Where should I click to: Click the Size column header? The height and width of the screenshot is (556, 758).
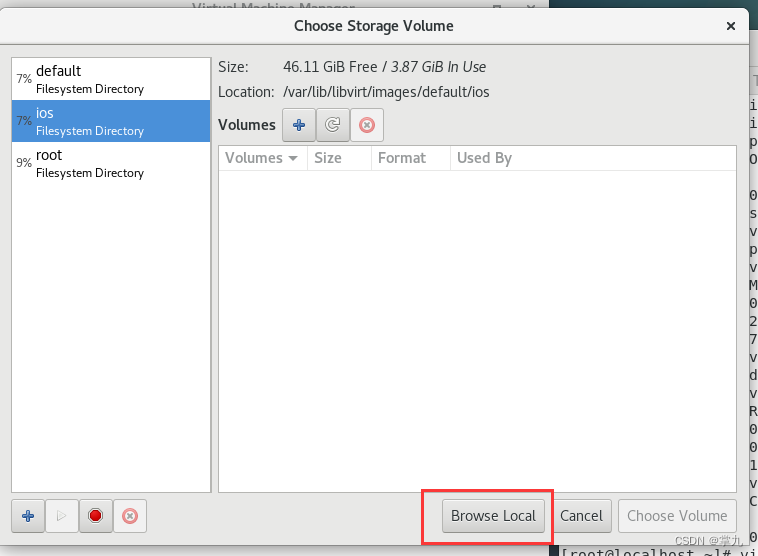click(x=339, y=158)
